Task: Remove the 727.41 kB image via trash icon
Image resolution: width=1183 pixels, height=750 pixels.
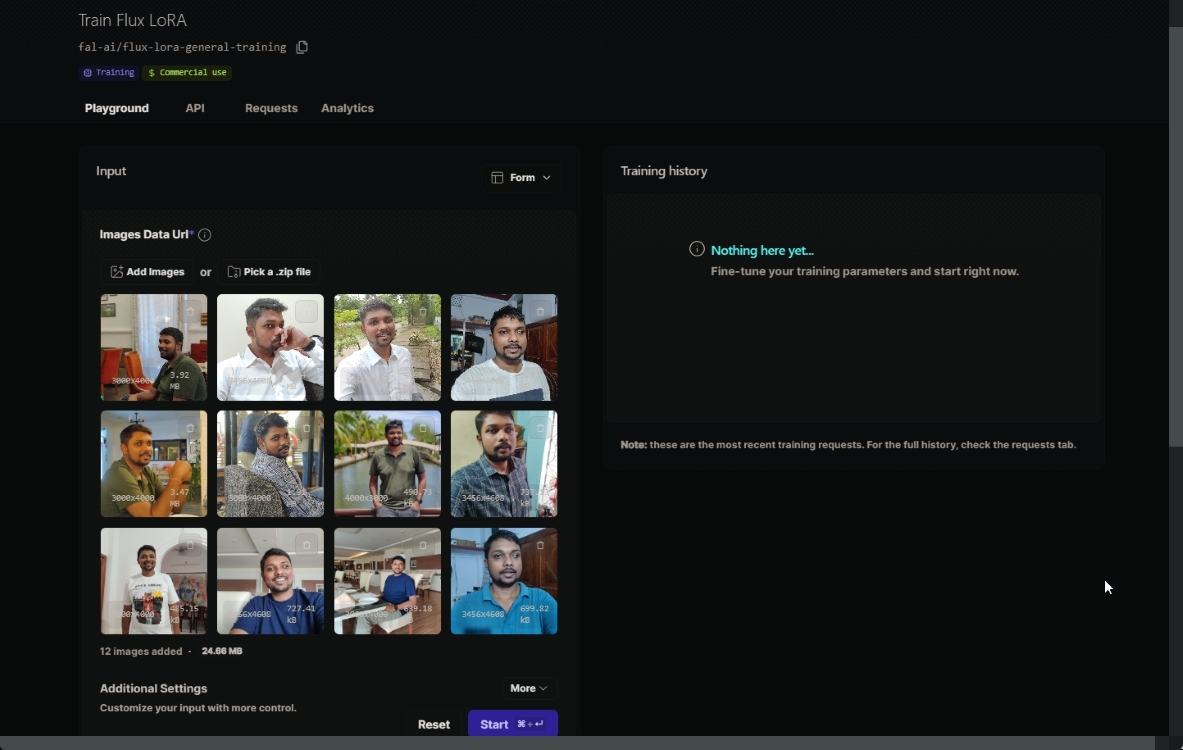Action: pyautogui.click(x=307, y=545)
